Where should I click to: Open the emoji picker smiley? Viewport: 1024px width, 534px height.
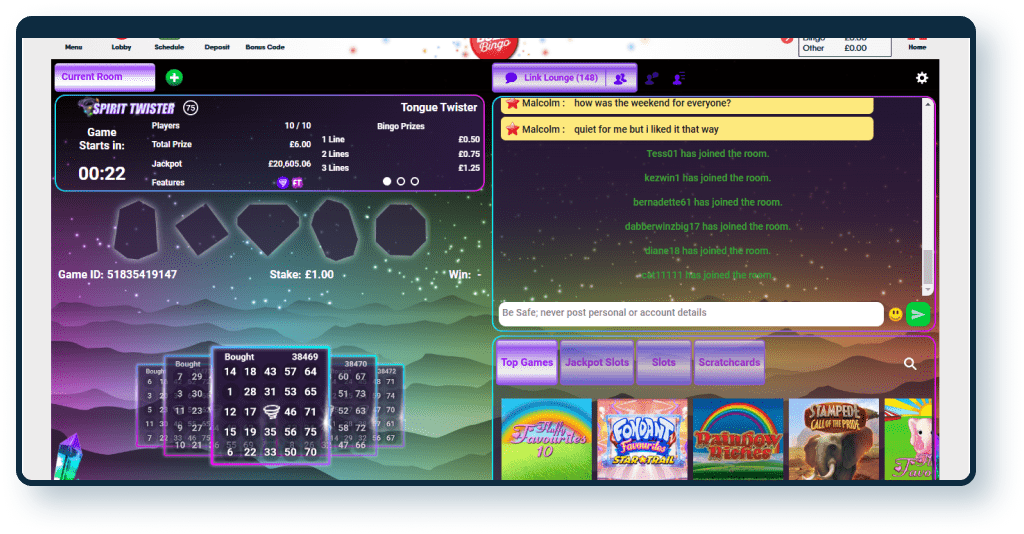click(895, 314)
